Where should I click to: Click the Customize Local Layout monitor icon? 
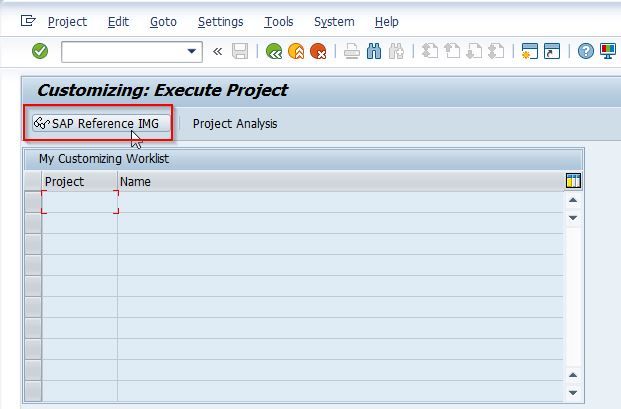click(608, 51)
